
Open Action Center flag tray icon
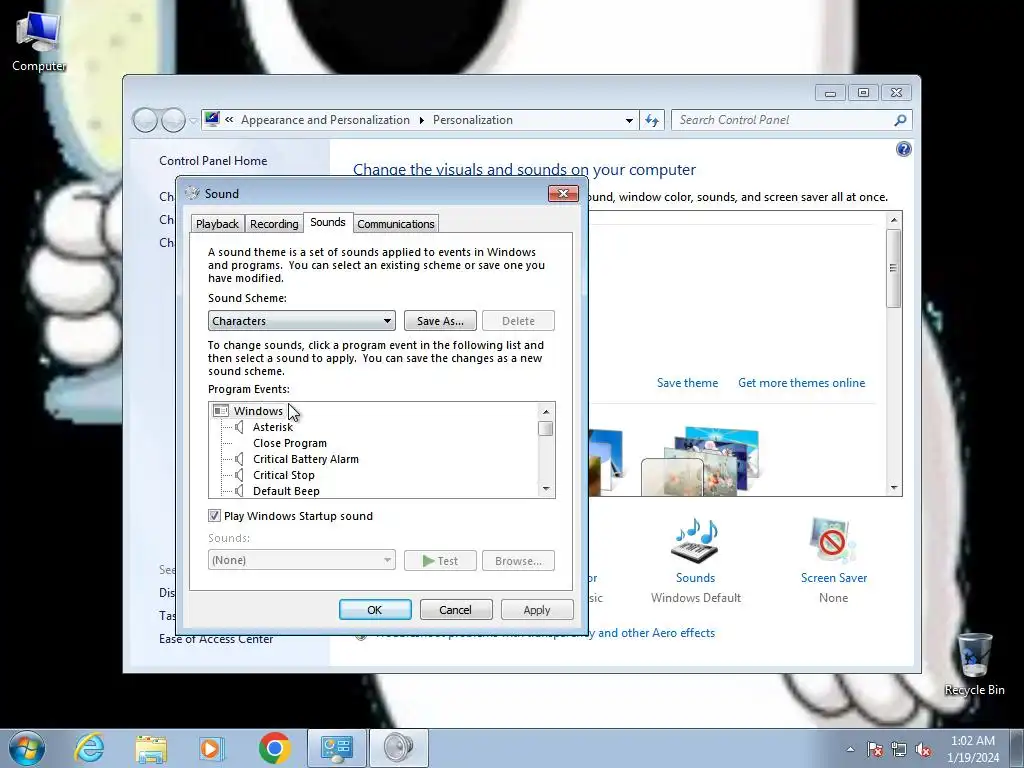point(875,750)
